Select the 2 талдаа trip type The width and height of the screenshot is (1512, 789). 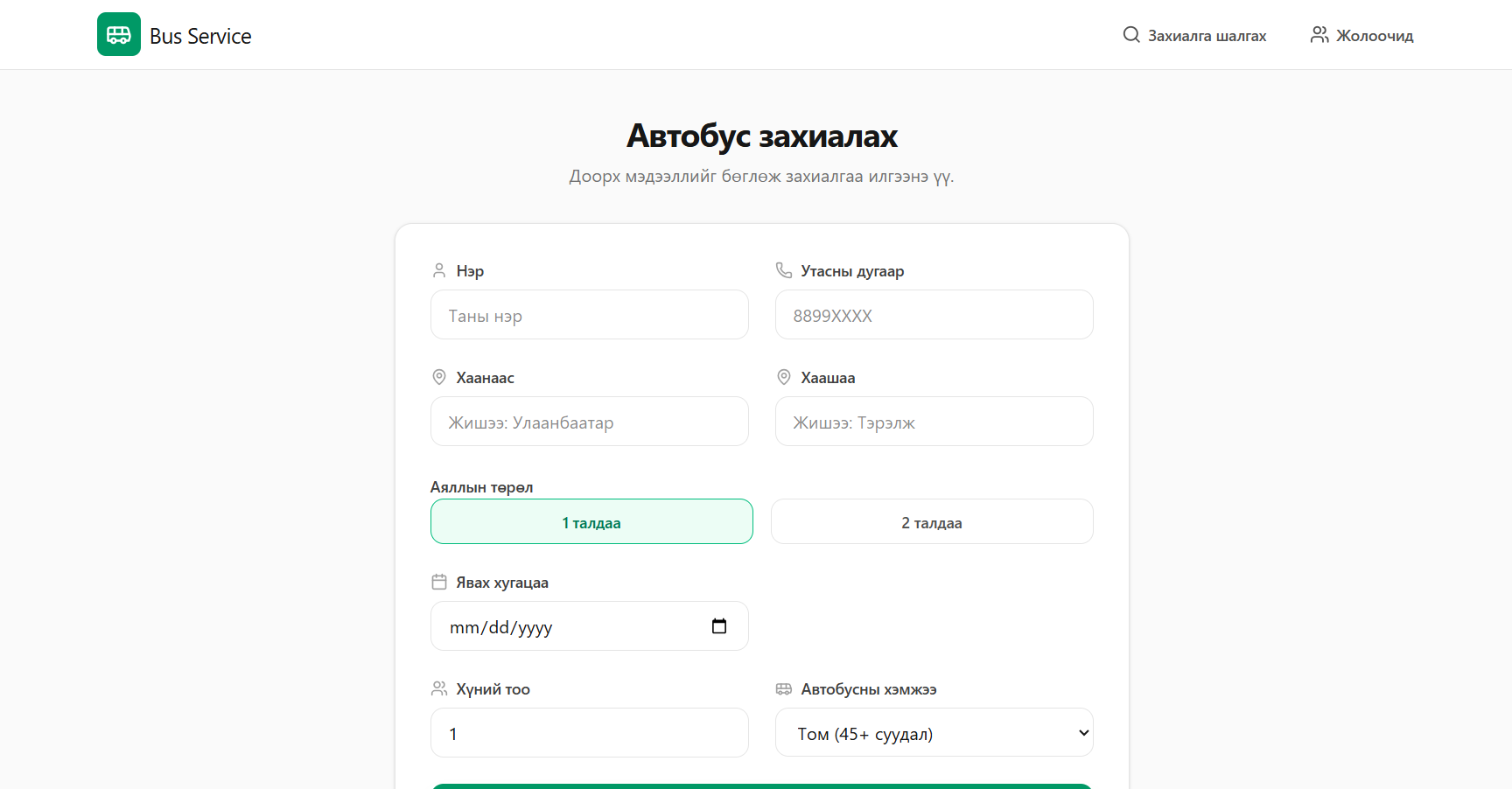(931, 521)
